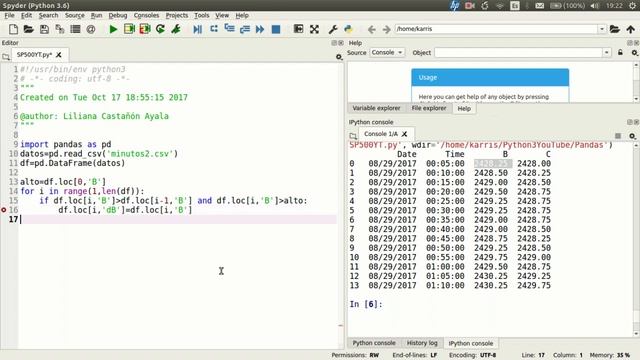This screenshot has width=640, height=360.
Task: Start debugging with Debug file icon
Action: click(x=198, y=29)
